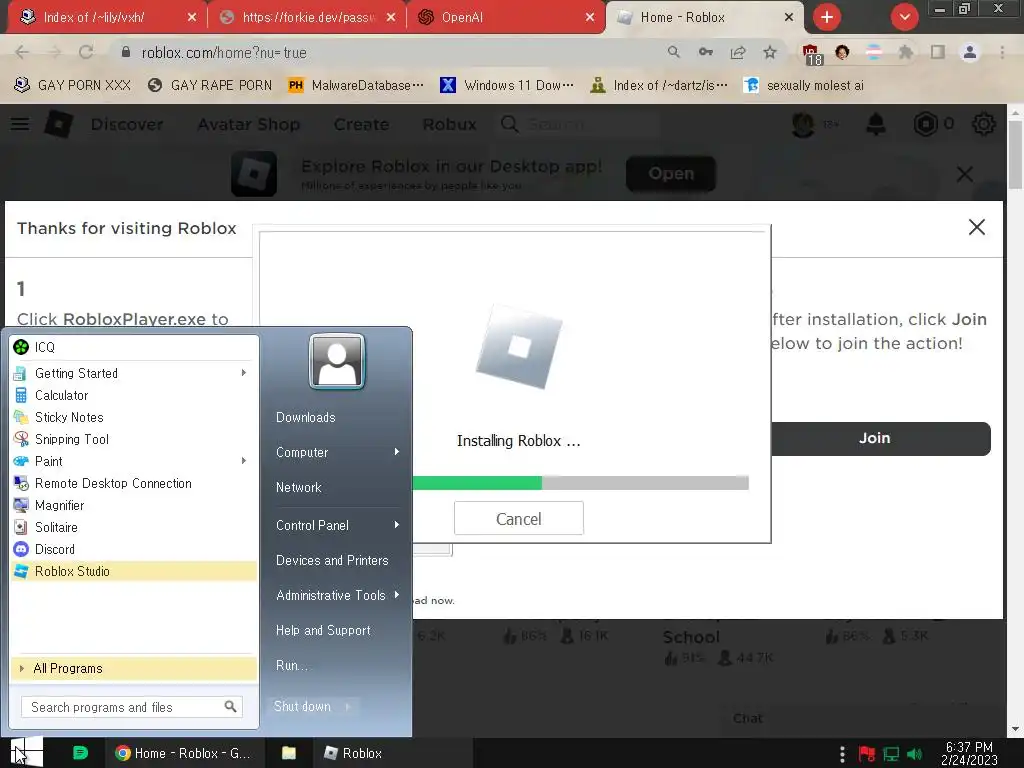Click the browser address bar URL
Screen dimensions: 1024x768
[x=224, y=53]
